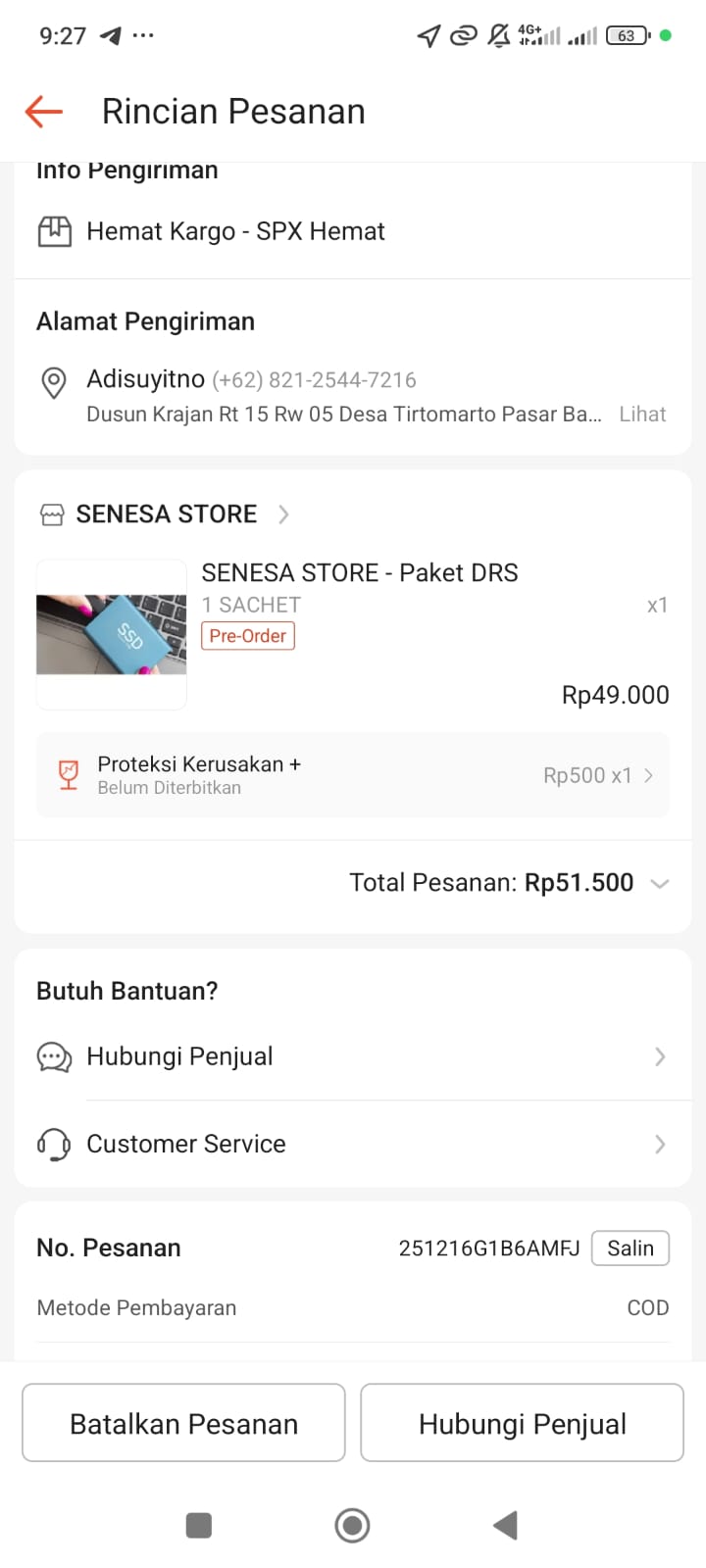This screenshot has height=1568, width=706.
Task: Tap the bottom Hubungi Penjual button
Action: [522, 1423]
